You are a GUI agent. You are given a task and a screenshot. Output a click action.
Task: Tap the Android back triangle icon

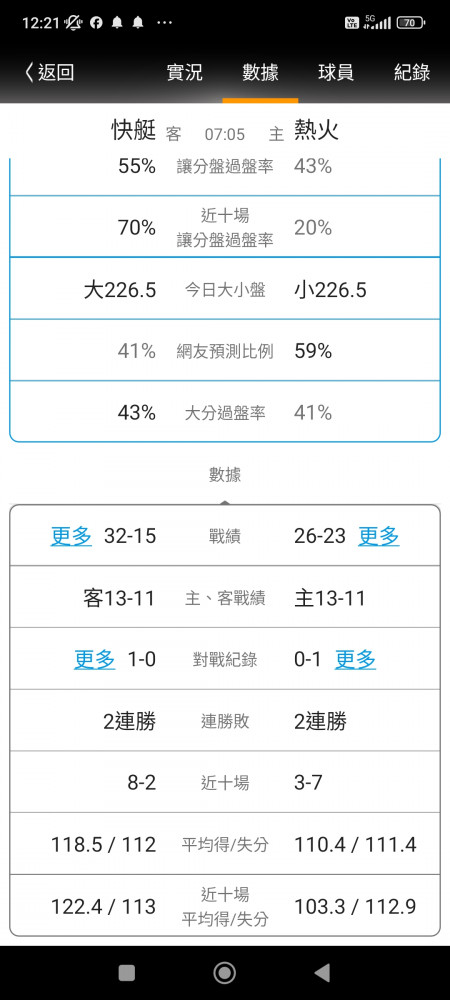click(x=323, y=973)
